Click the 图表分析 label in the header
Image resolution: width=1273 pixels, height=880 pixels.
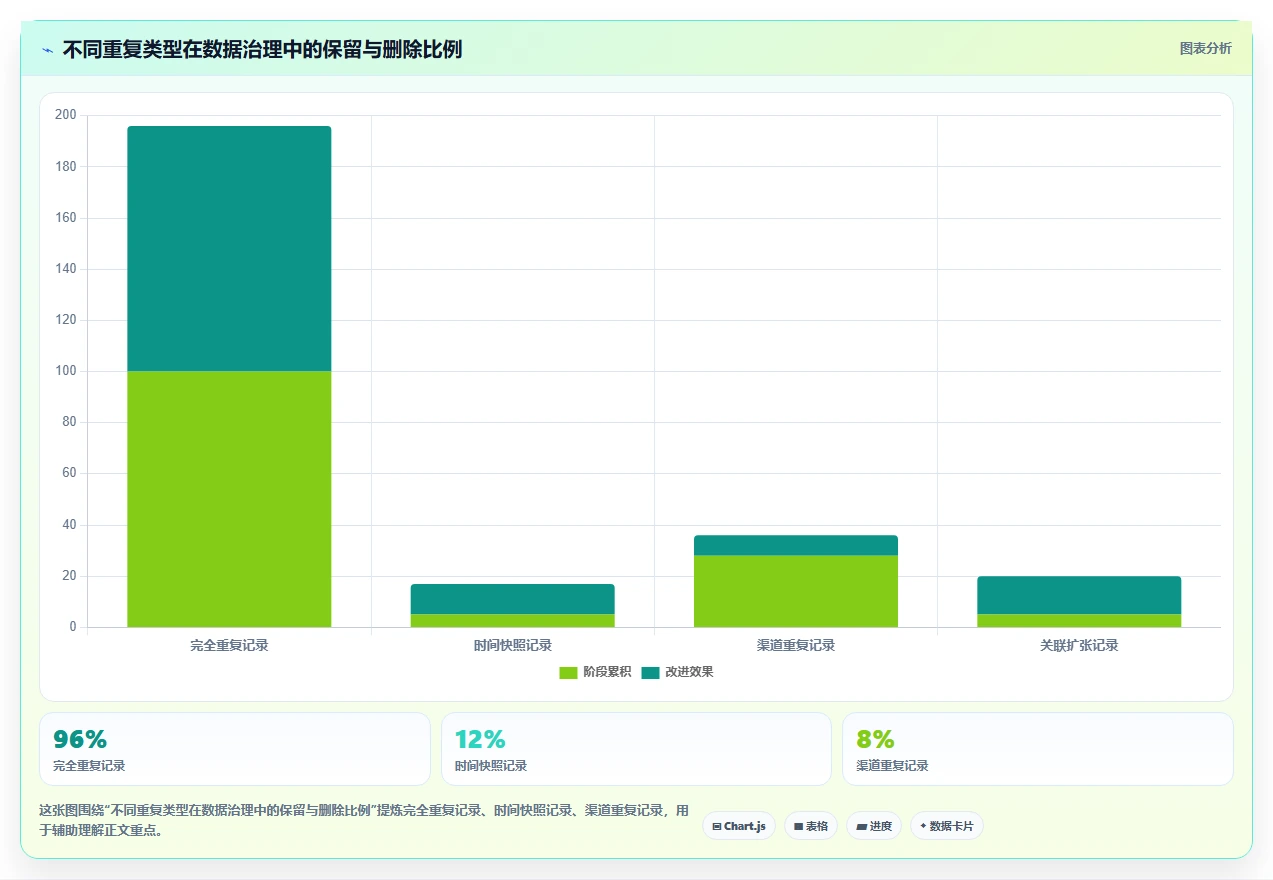[1205, 48]
